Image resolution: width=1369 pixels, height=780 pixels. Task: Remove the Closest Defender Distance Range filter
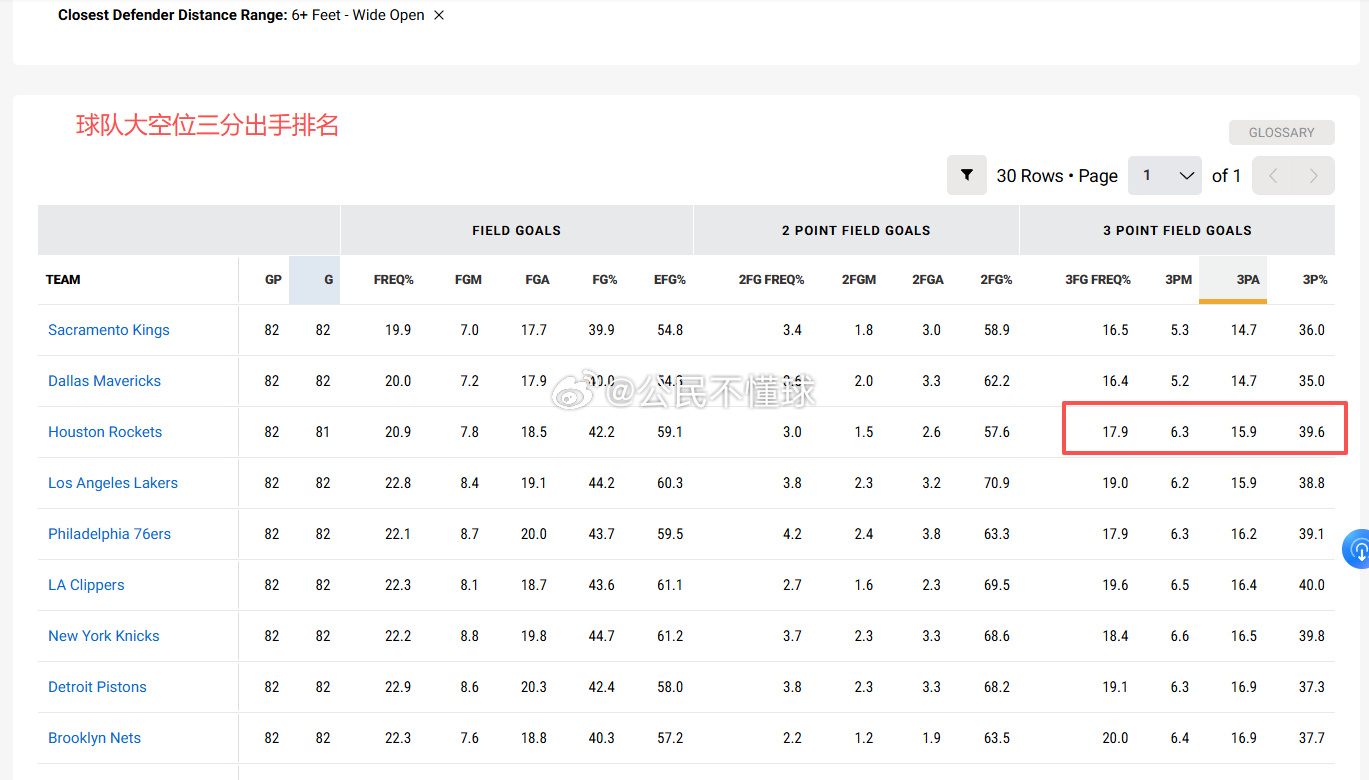point(439,15)
